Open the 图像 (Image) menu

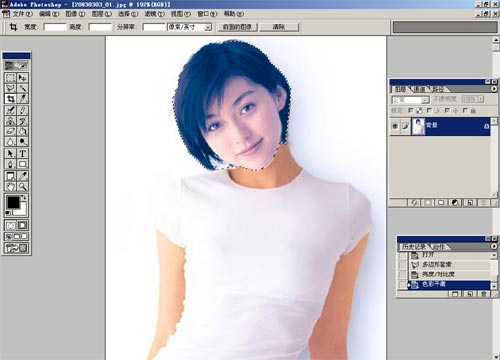75,14
